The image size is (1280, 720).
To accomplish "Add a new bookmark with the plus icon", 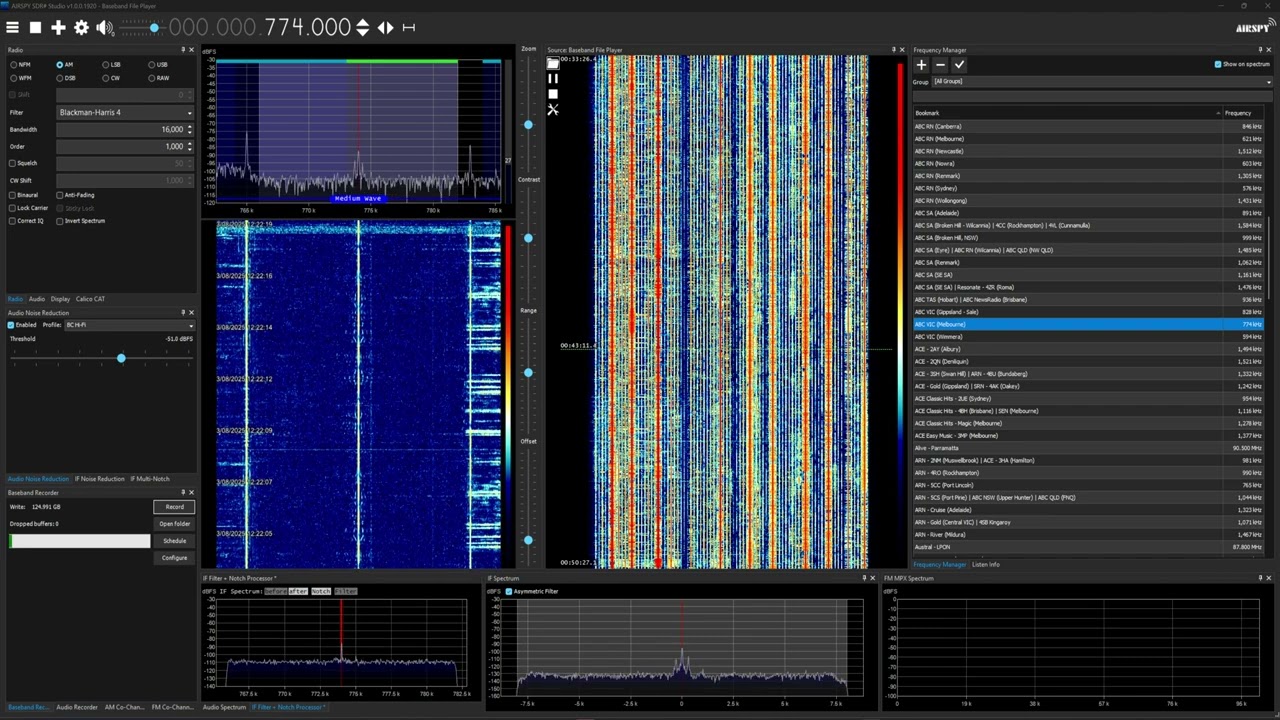I will pyautogui.click(x=921, y=64).
